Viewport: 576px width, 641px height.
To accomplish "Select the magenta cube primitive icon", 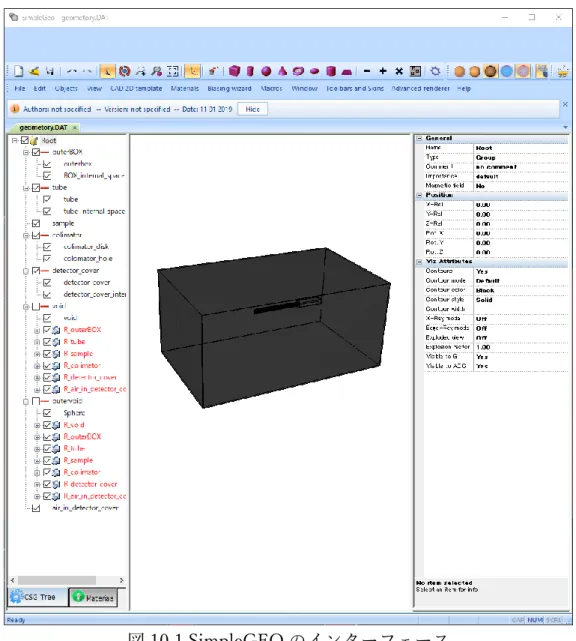I will 234,71.
